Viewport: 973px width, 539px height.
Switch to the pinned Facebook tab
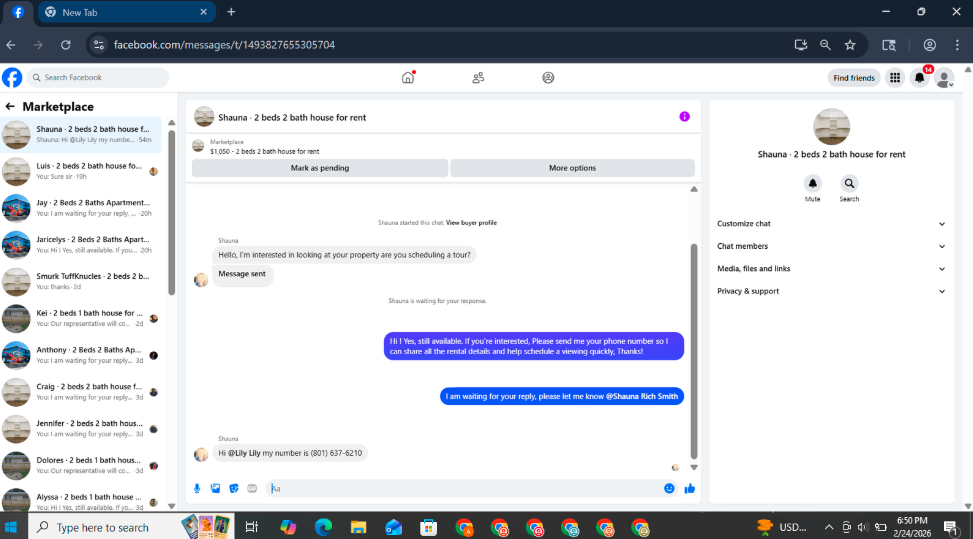pyautogui.click(x=18, y=12)
